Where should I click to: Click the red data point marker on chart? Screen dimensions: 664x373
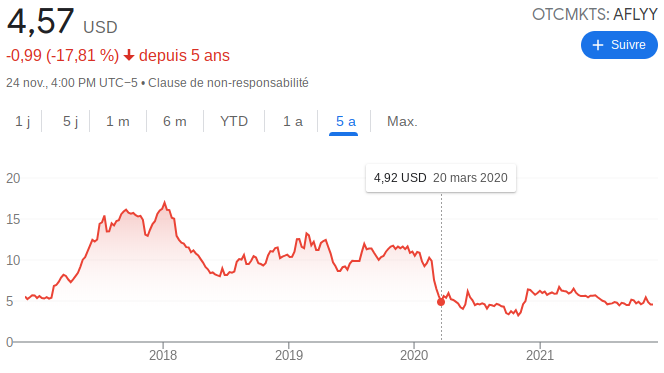[x=441, y=302]
